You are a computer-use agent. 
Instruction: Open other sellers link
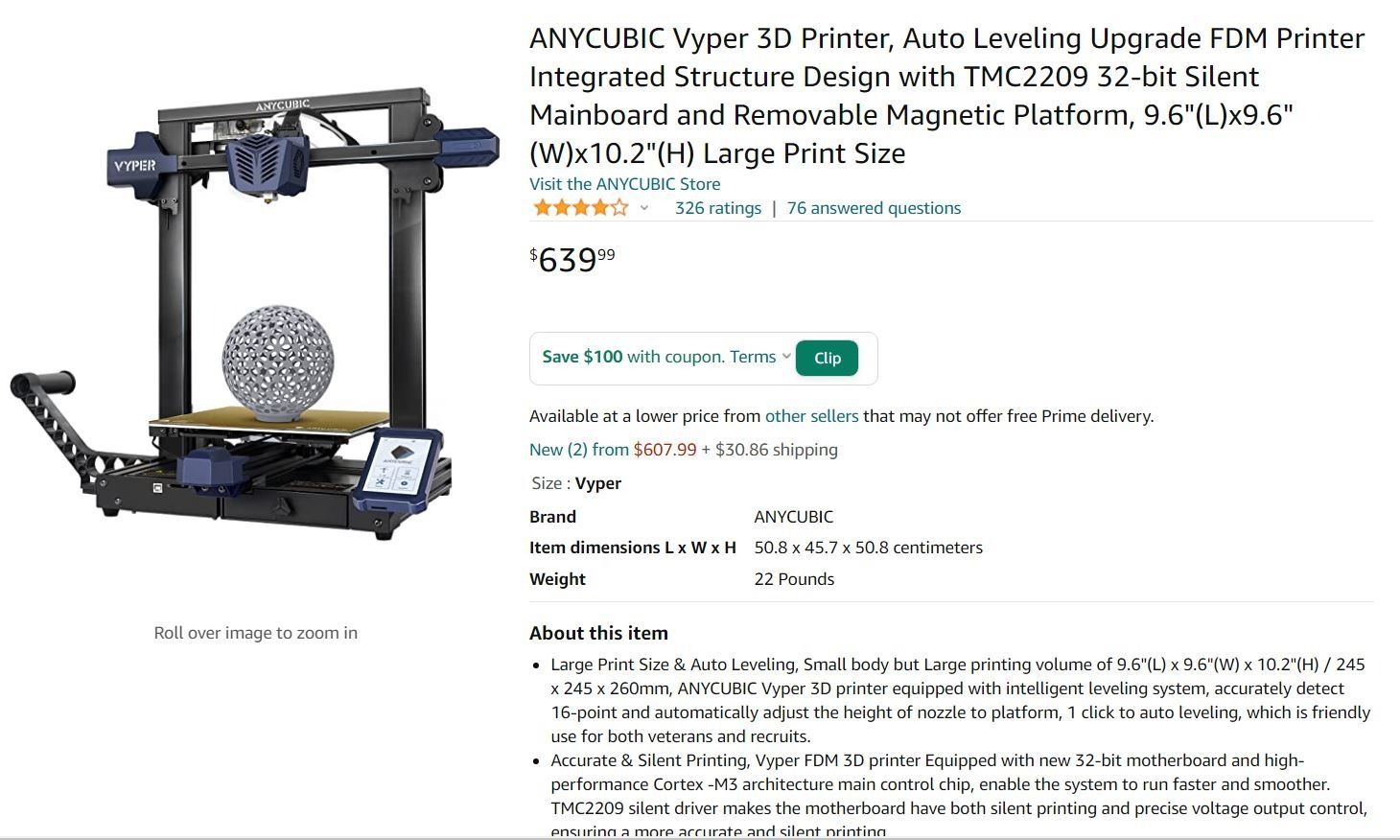(x=811, y=416)
